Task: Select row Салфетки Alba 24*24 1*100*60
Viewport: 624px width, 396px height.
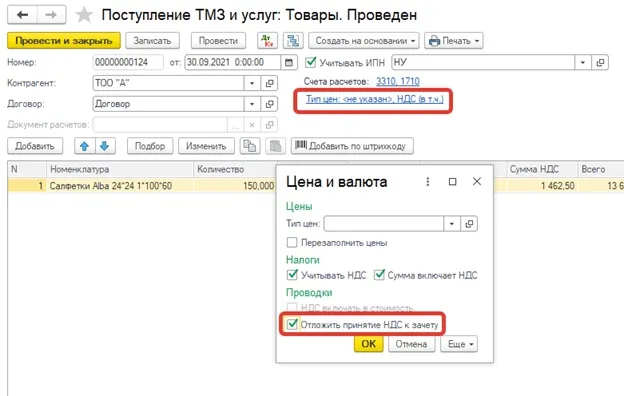Action: click(111, 185)
